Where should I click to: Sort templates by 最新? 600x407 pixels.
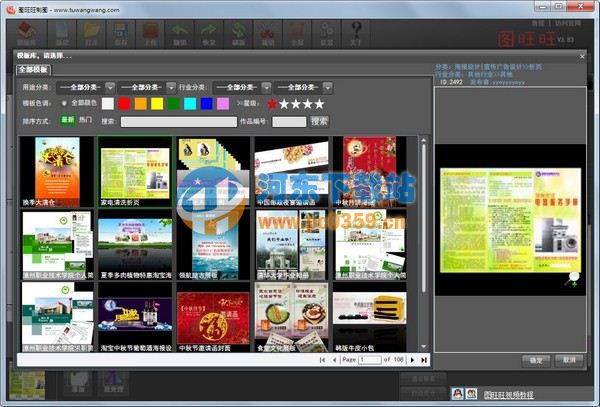coord(67,120)
